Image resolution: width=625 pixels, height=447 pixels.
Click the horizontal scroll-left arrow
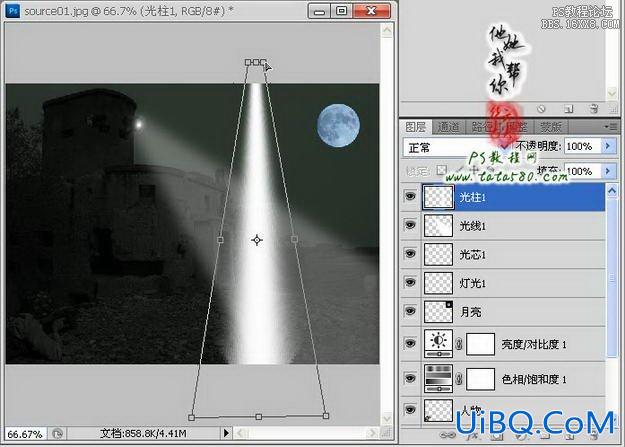click(x=240, y=433)
